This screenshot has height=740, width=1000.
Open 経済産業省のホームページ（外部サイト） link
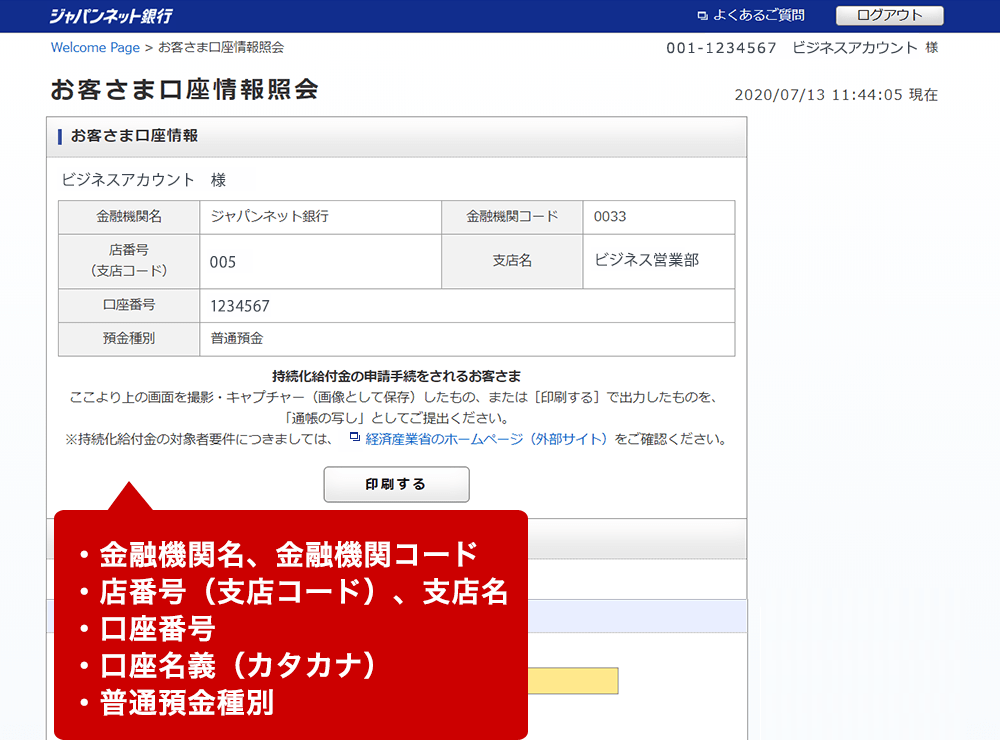point(486,439)
